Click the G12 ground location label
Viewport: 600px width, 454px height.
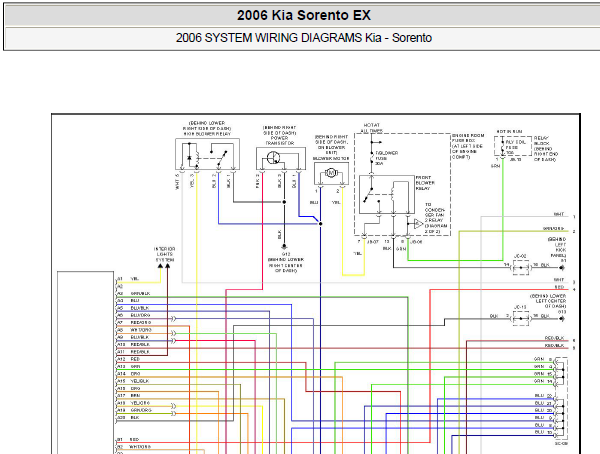click(286, 265)
